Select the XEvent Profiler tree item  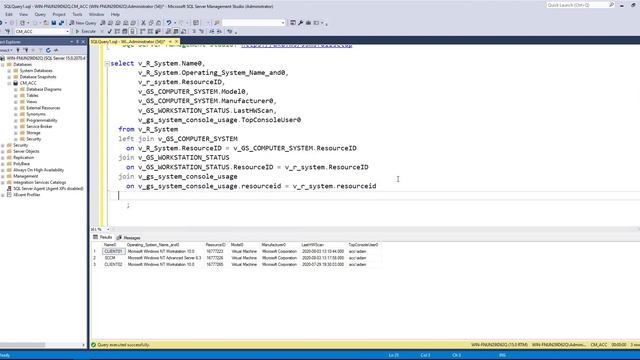point(27,195)
